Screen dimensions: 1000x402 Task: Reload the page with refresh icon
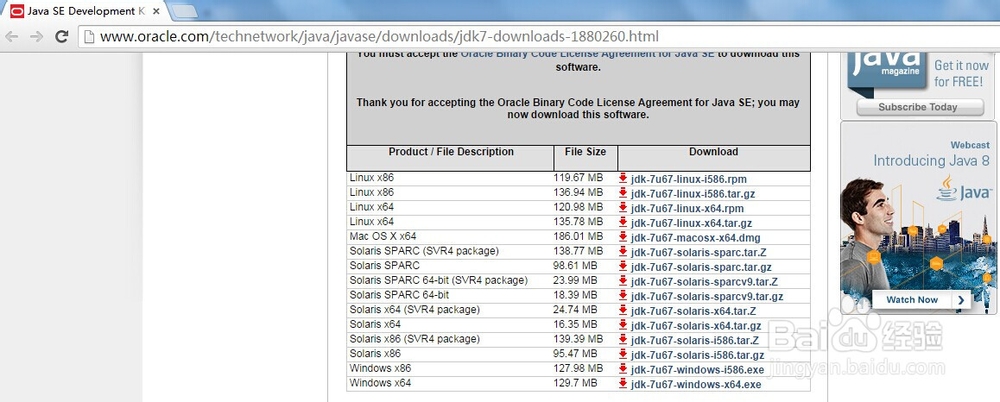tap(61, 36)
